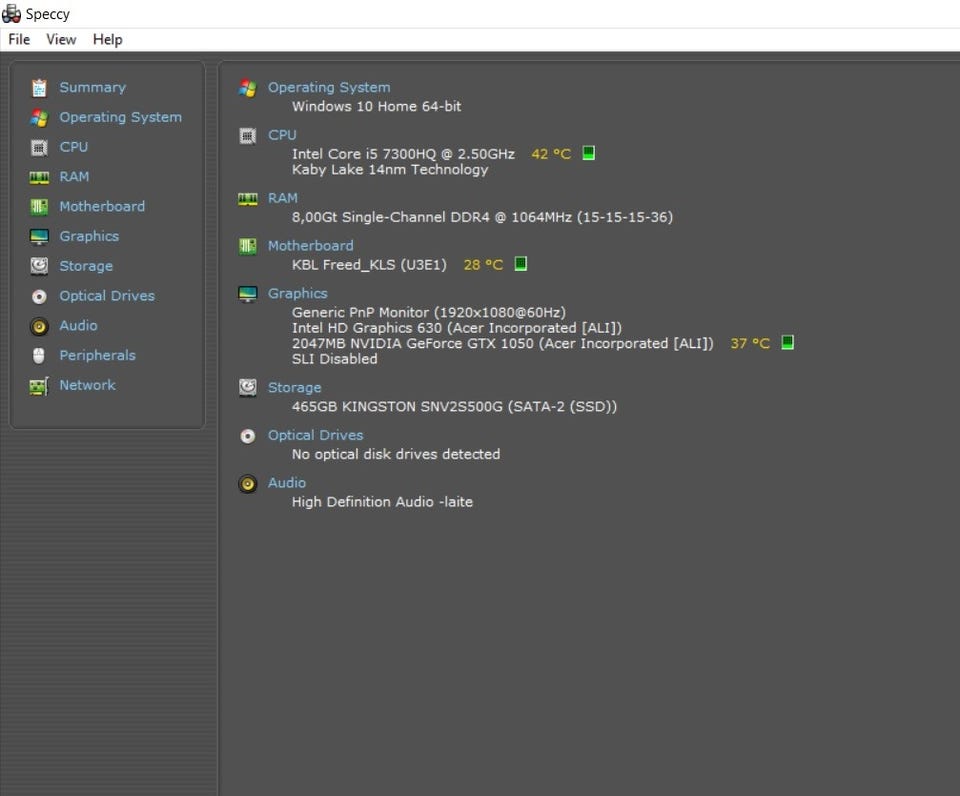The width and height of the screenshot is (960, 796).
Task: Click the Summary clipboard icon in sidebar
Action: tap(39, 88)
